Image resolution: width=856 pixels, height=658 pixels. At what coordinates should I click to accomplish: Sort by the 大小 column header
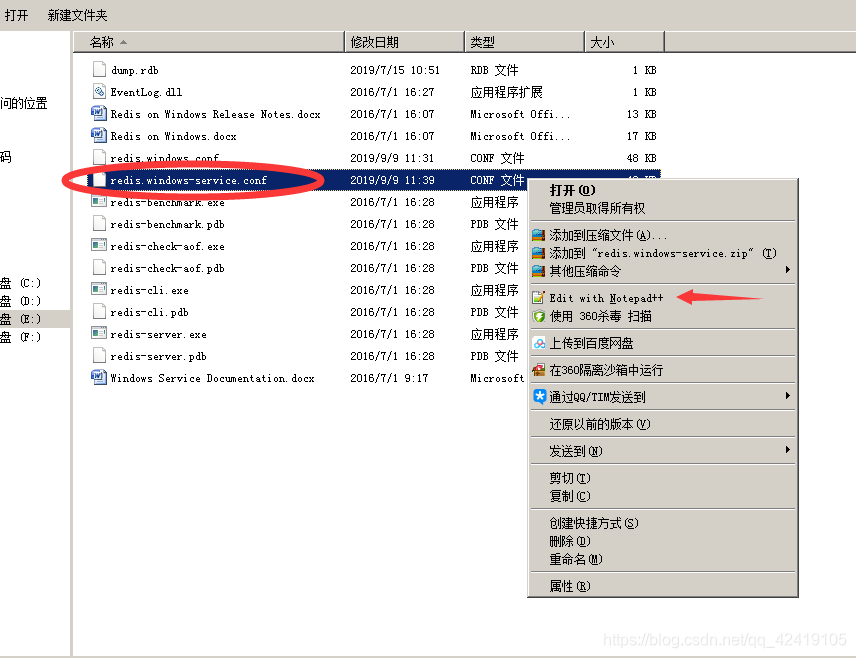coord(625,42)
